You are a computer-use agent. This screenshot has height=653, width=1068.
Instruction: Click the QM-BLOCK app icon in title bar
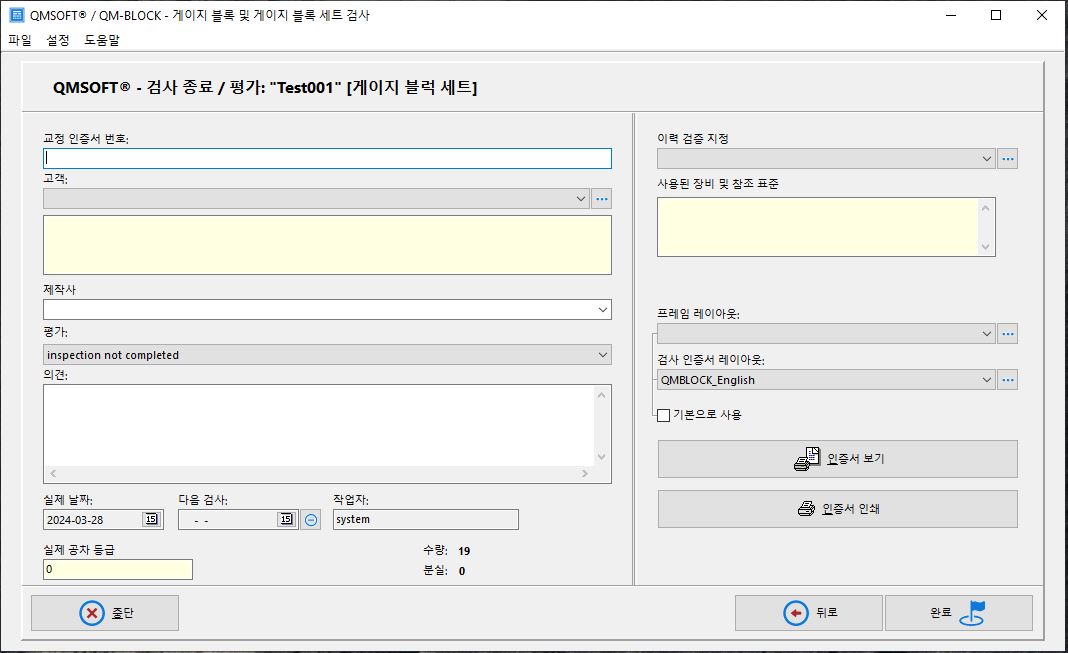tap(16, 15)
